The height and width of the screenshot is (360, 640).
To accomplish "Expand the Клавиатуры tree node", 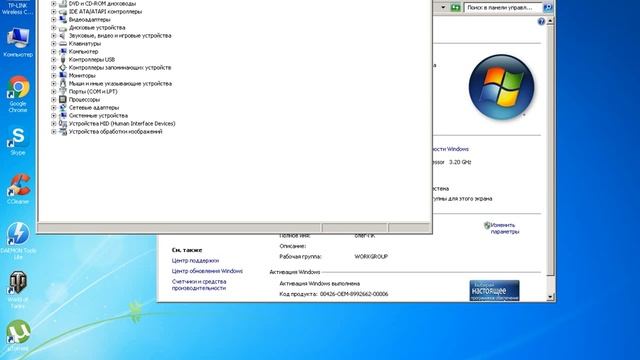I will tap(53, 44).
